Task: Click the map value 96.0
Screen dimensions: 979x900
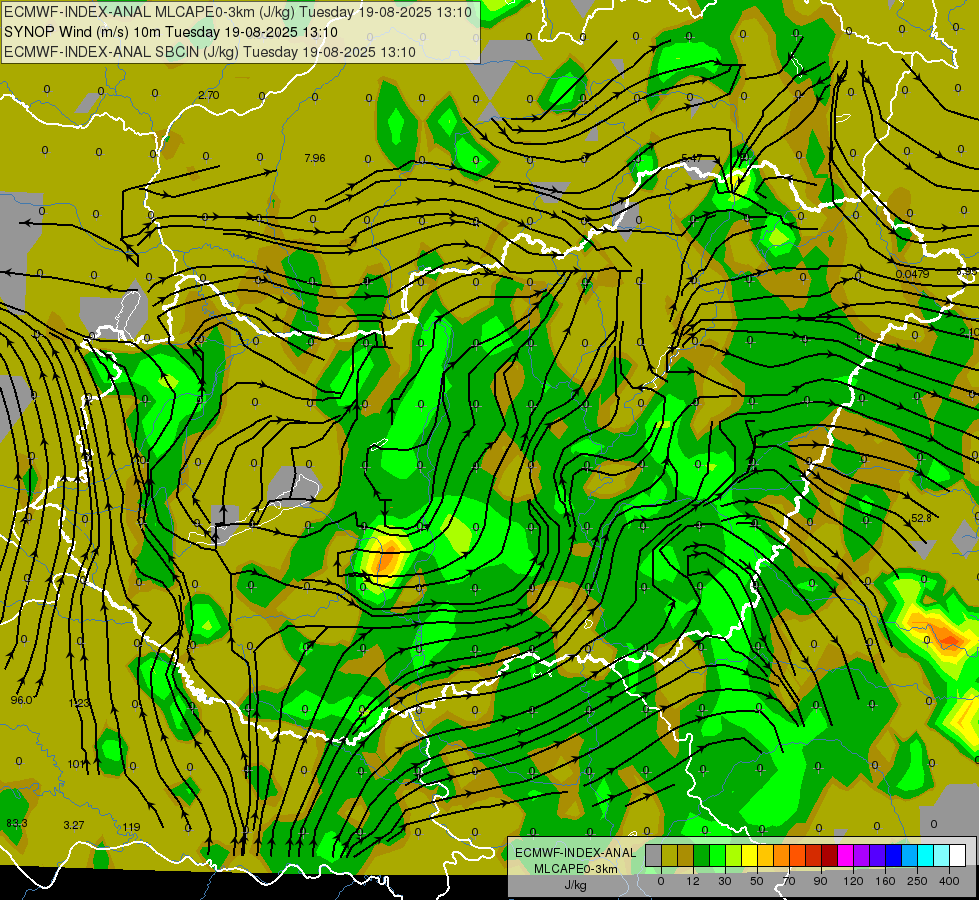Action: coord(21,700)
